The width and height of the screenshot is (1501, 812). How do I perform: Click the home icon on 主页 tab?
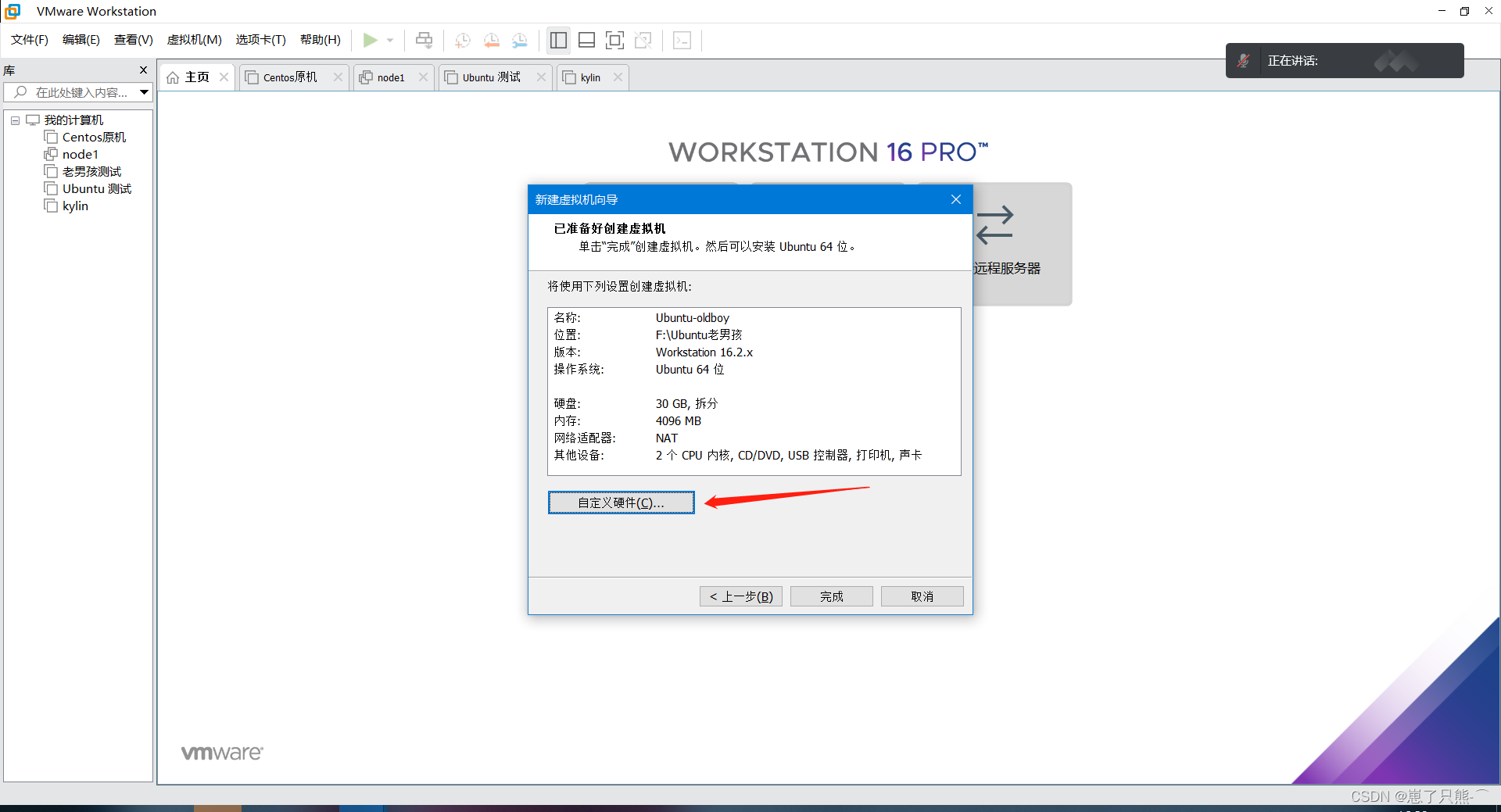pos(173,77)
